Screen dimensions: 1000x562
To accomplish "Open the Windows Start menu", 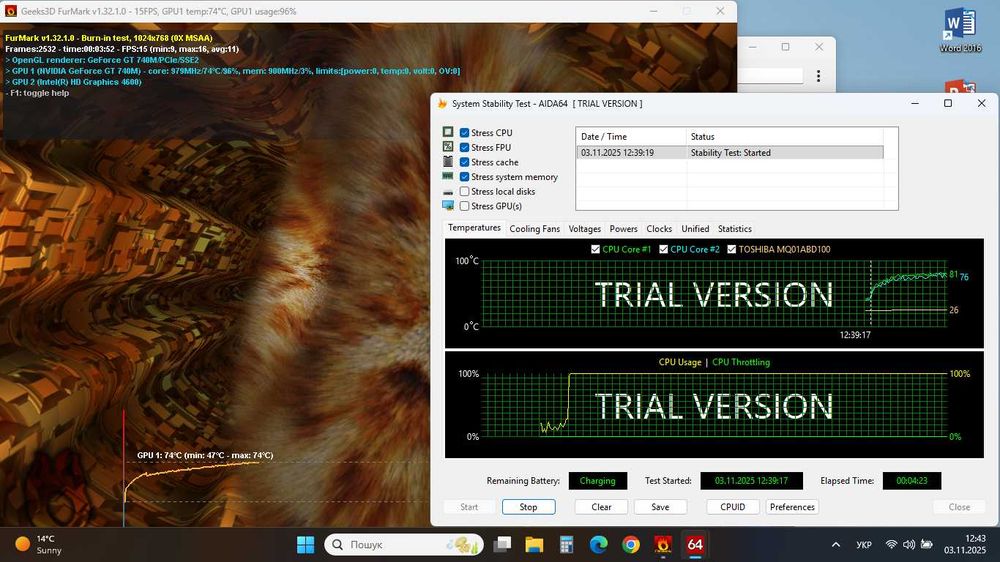I will (x=306, y=545).
